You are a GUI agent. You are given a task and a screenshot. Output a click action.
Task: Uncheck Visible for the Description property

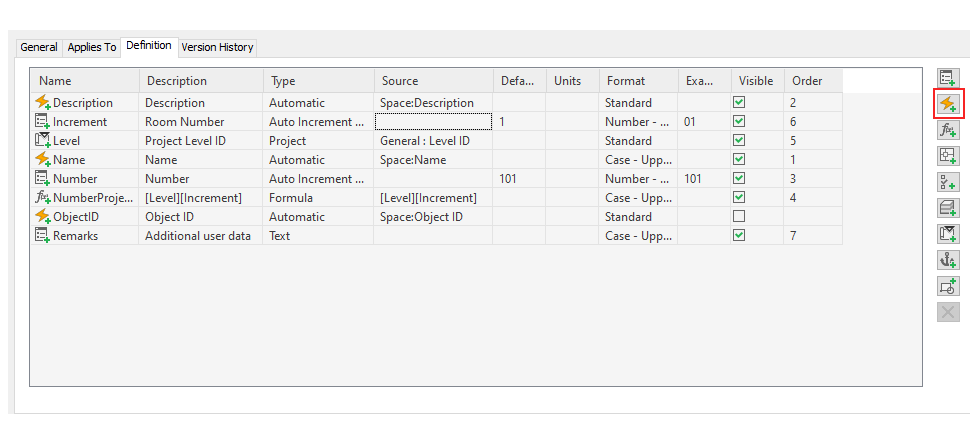click(x=739, y=103)
